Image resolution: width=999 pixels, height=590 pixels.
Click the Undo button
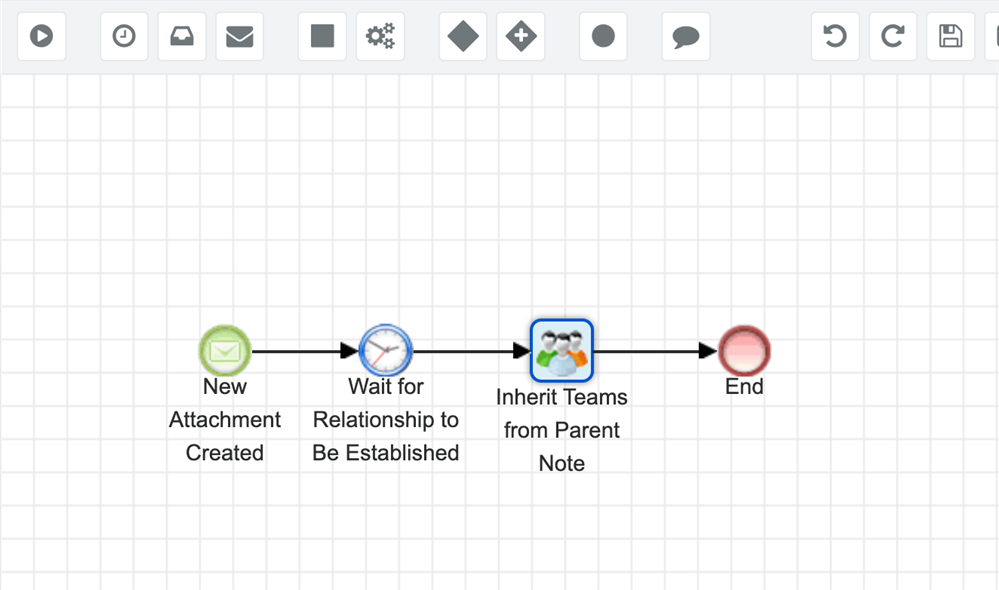(x=834, y=37)
